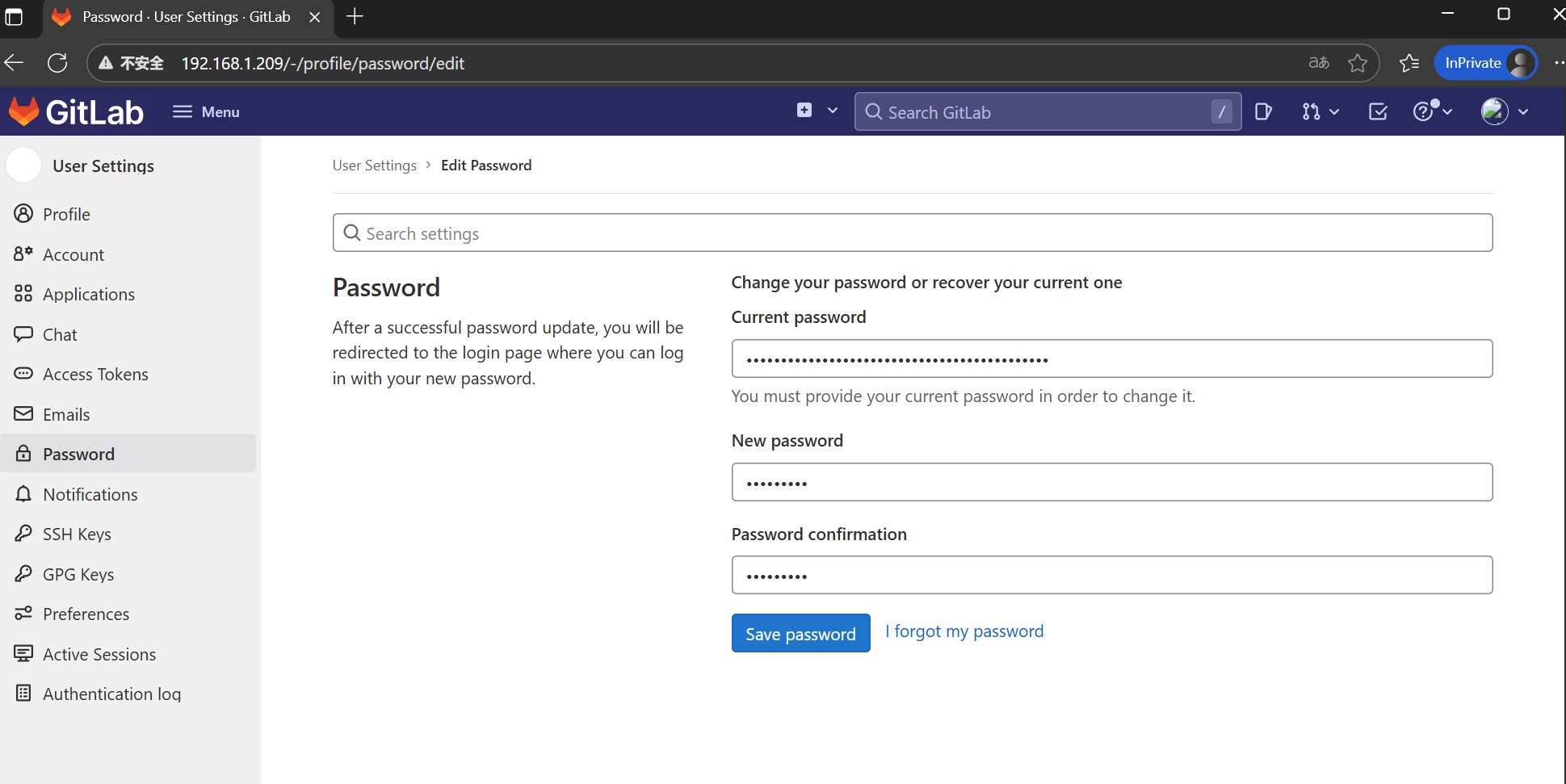Click the help question mark icon
The image size is (1566, 784).
[x=1424, y=111]
